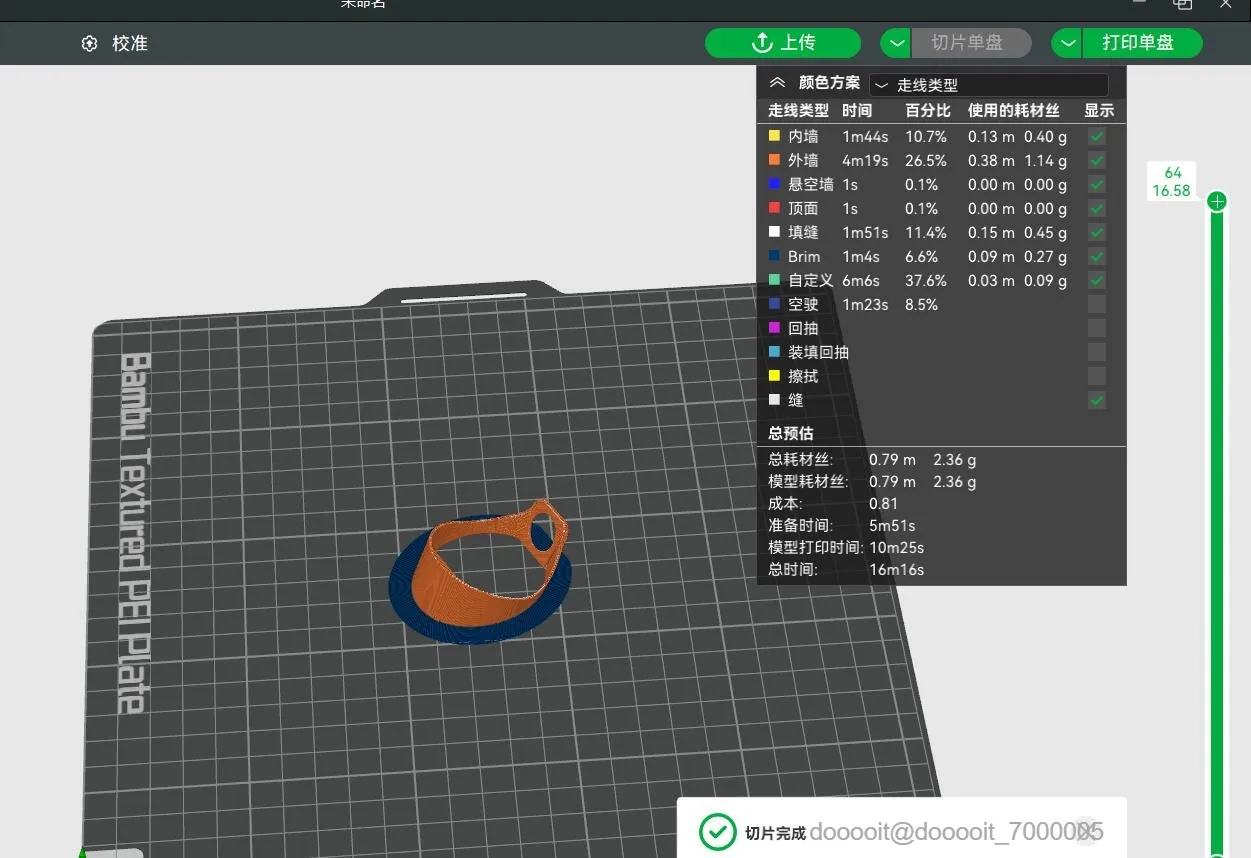1251x858 pixels.
Task: Enable display checkbox for 擦拭
Action: point(1097,376)
